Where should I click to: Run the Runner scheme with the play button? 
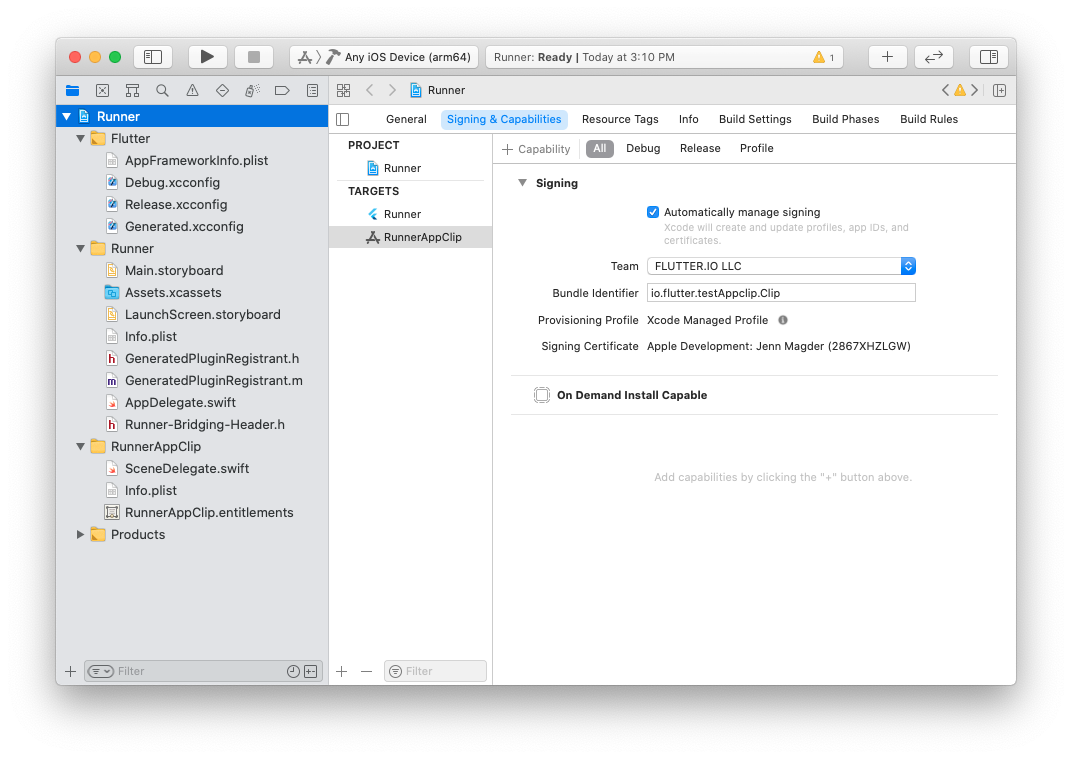(x=208, y=56)
